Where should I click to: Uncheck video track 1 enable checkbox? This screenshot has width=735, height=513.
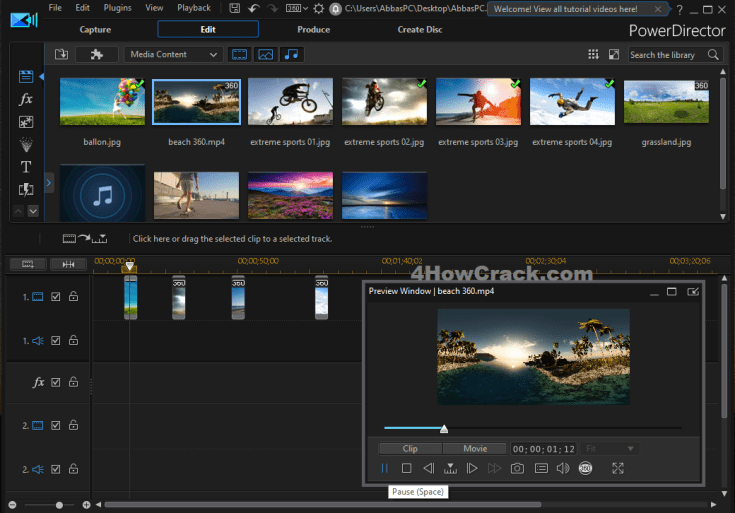click(x=56, y=296)
